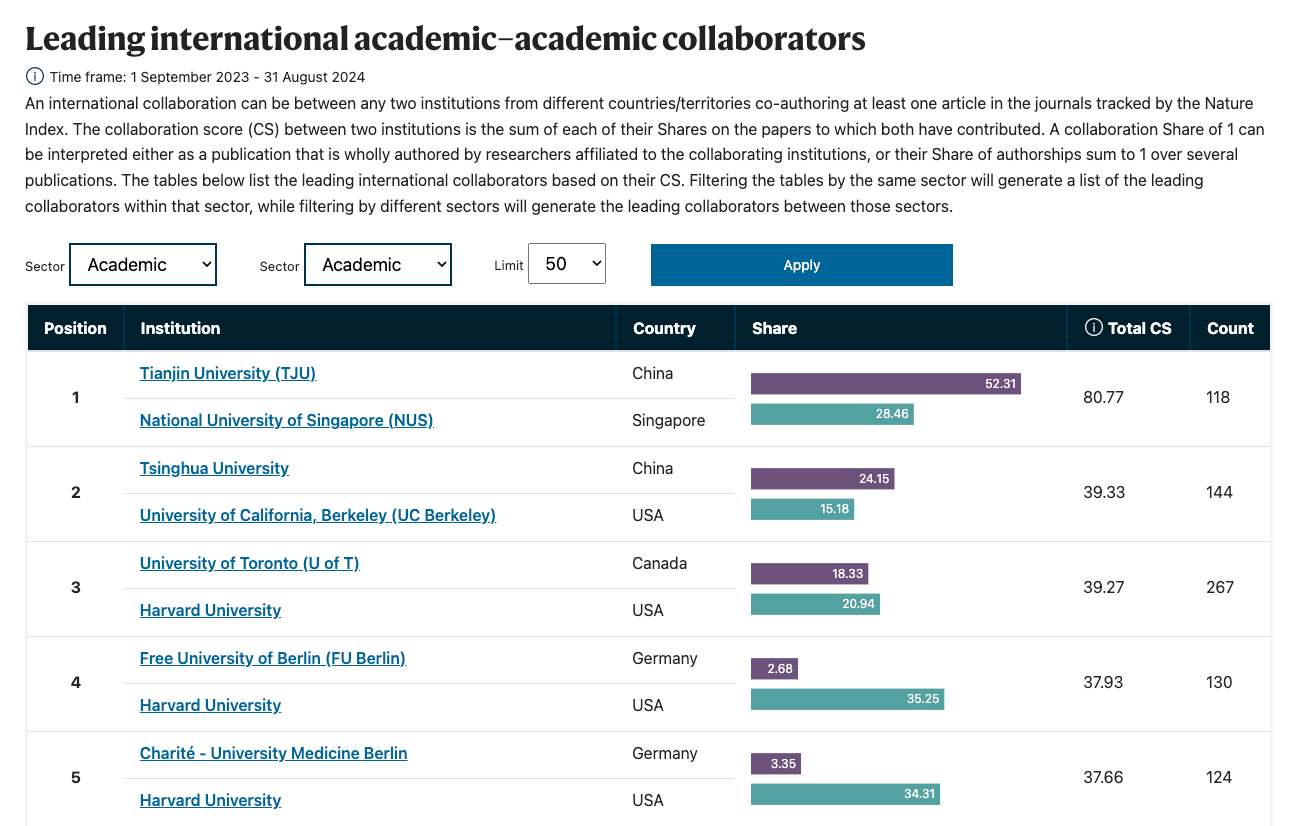Open Charité - University Medicine Berlin link

tap(273, 753)
